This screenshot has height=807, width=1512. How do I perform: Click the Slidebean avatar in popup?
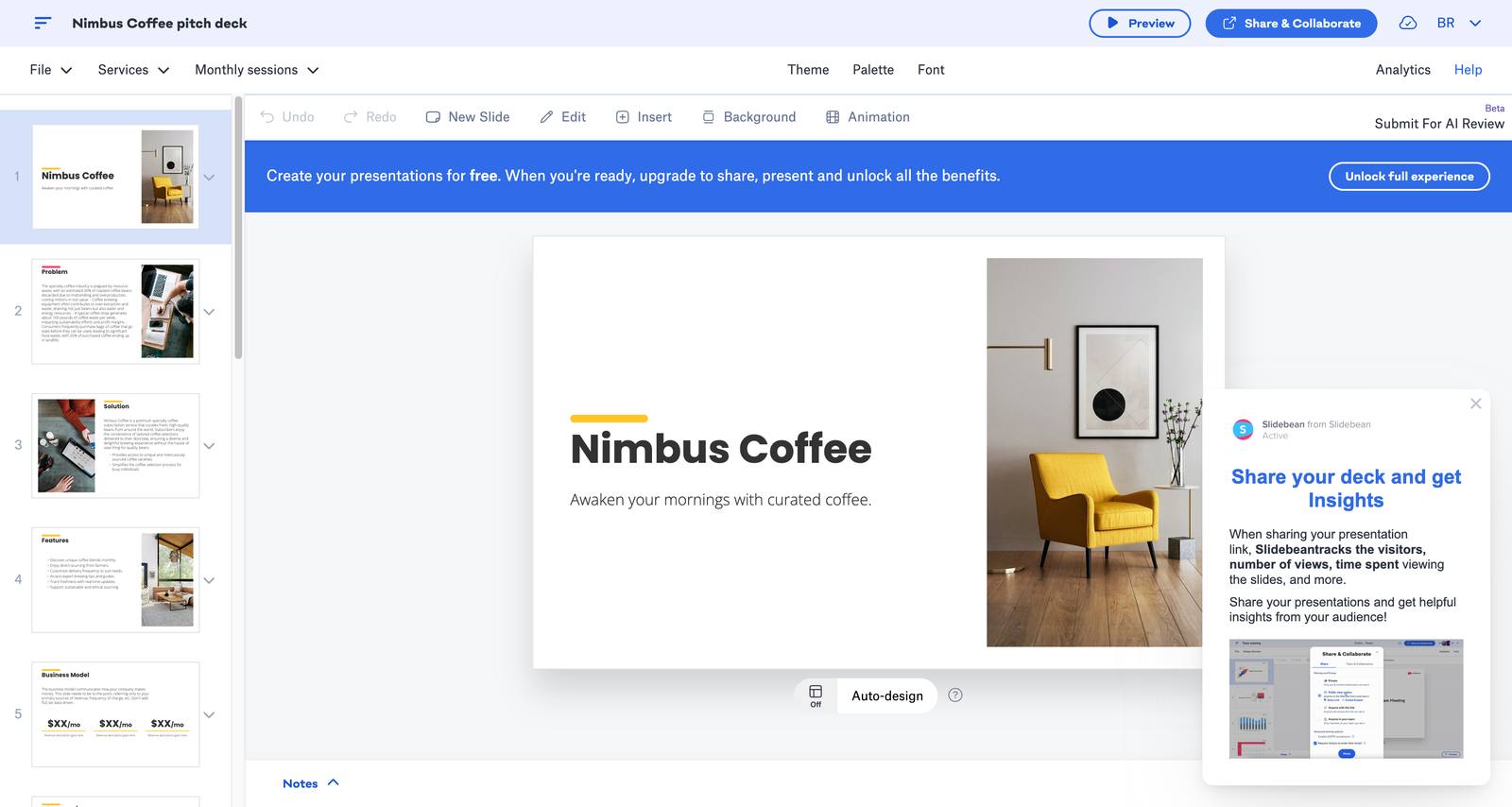(x=1243, y=430)
